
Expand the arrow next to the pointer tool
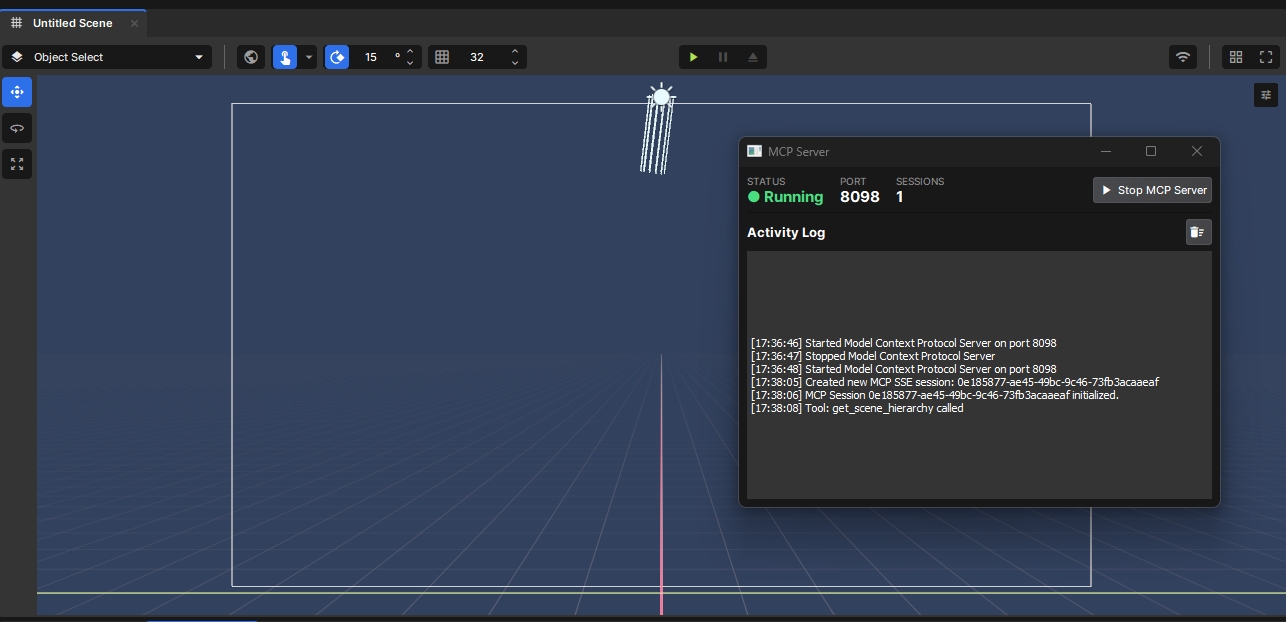309,57
